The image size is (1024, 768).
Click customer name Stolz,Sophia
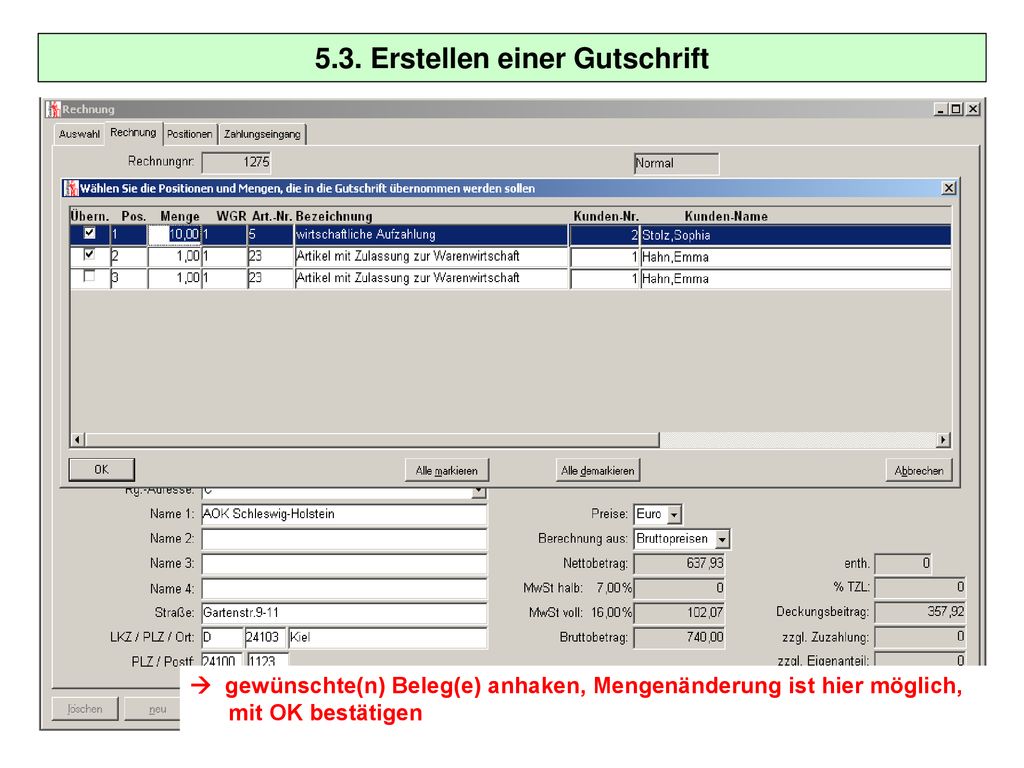coord(676,235)
